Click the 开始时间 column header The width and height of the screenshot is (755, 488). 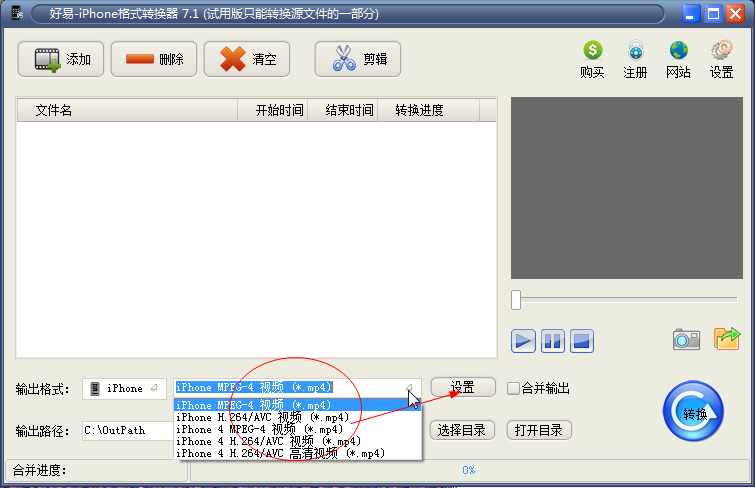pos(273,110)
